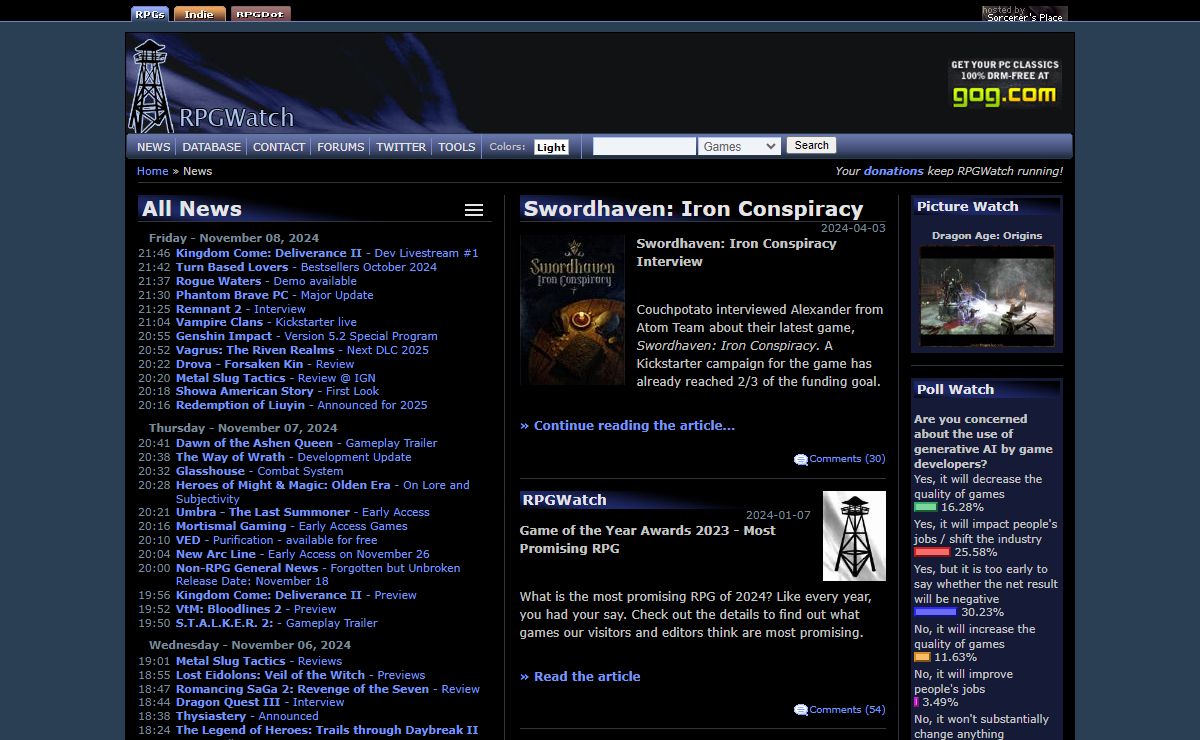Switch to the RPGDot top tab
The width and height of the screenshot is (1200, 740).
click(261, 14)
